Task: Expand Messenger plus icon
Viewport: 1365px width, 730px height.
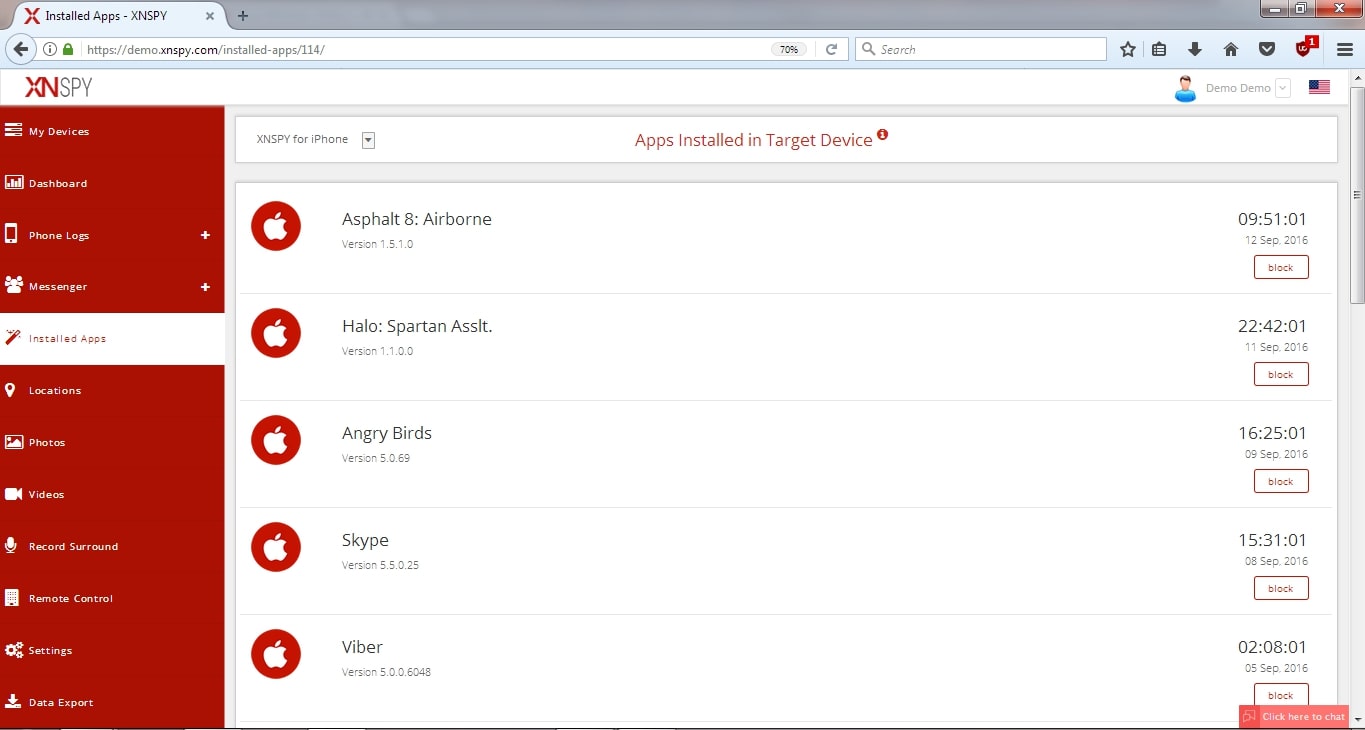Action: click(x=205, y=287)
